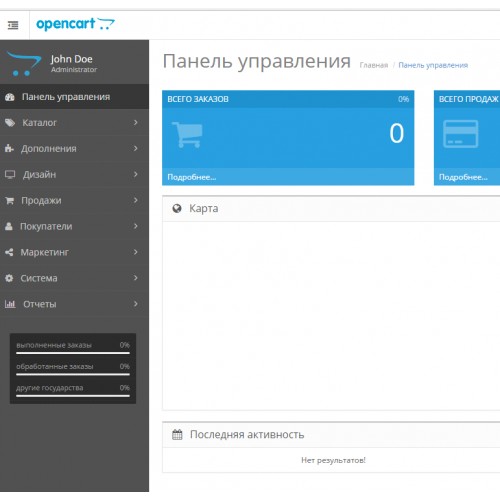Open the Каталог menu item
The height and width of the screenshot is (500, 500).
[74, 123]
